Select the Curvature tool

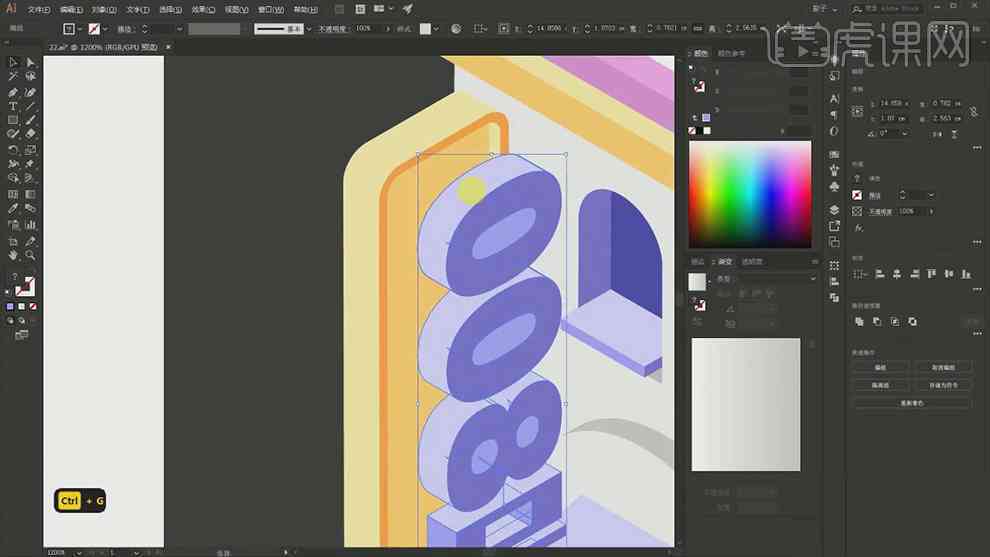point(30,92)
